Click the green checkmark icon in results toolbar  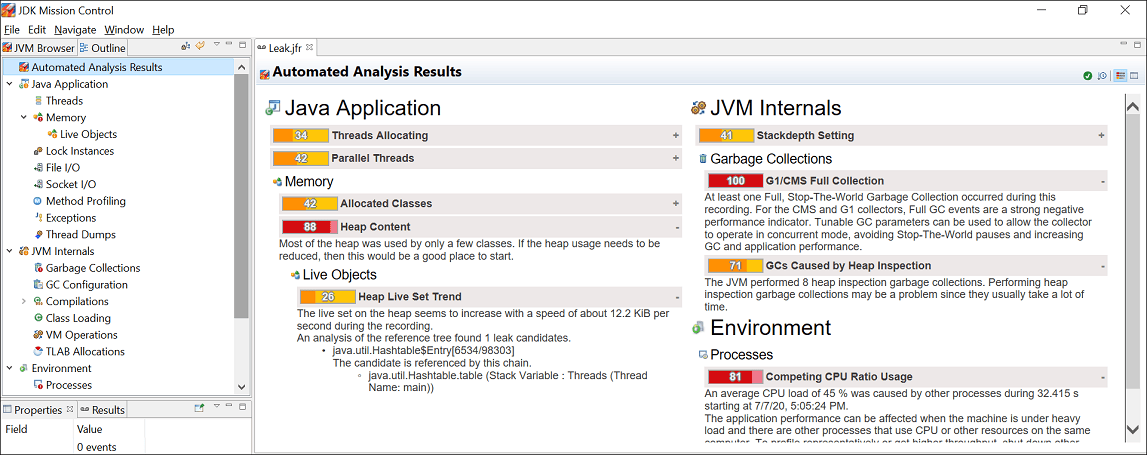coord(1088,76)
